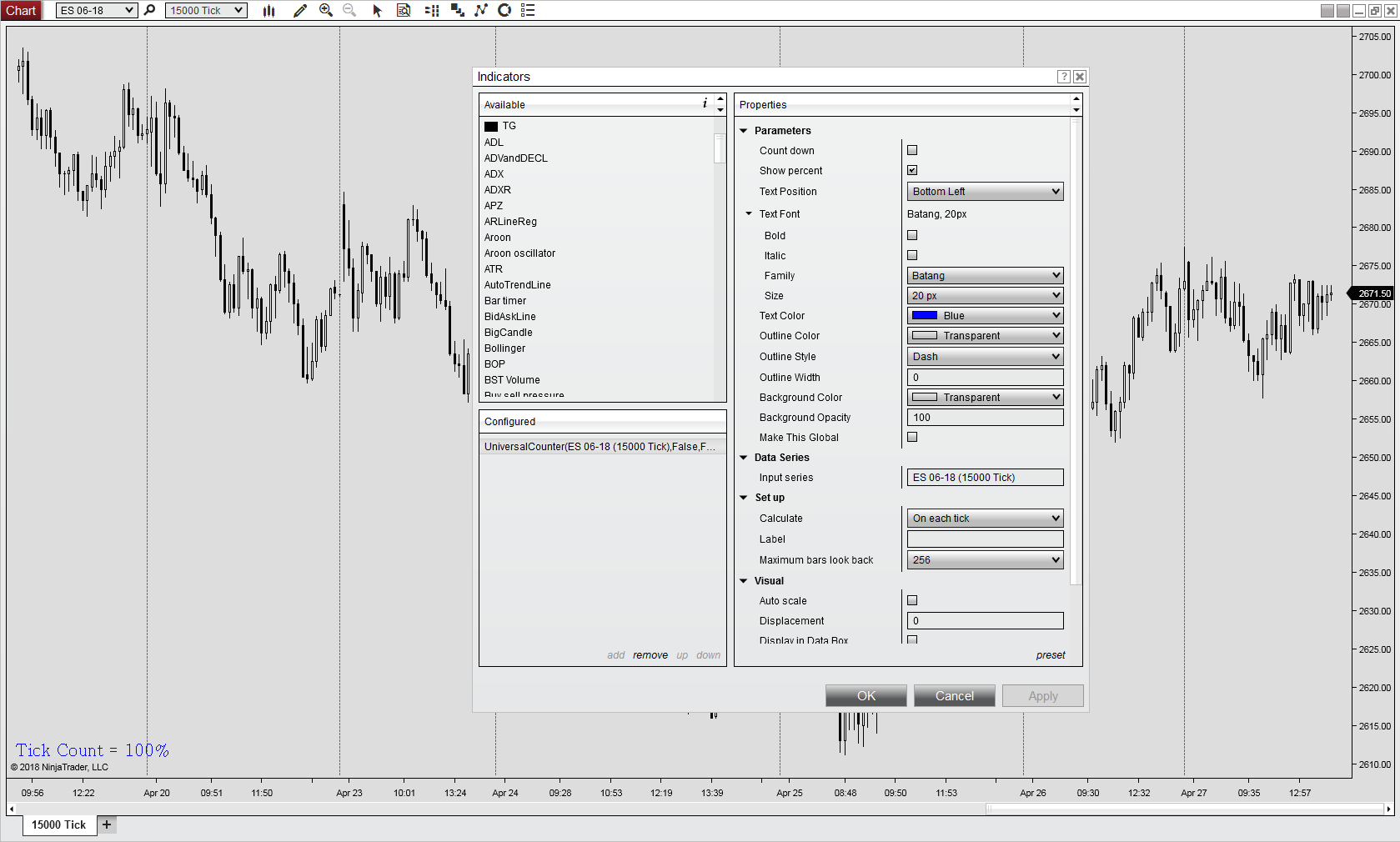Toggle the Auto scale checkbox
The image size is (1400, 842).
[912, 601]
